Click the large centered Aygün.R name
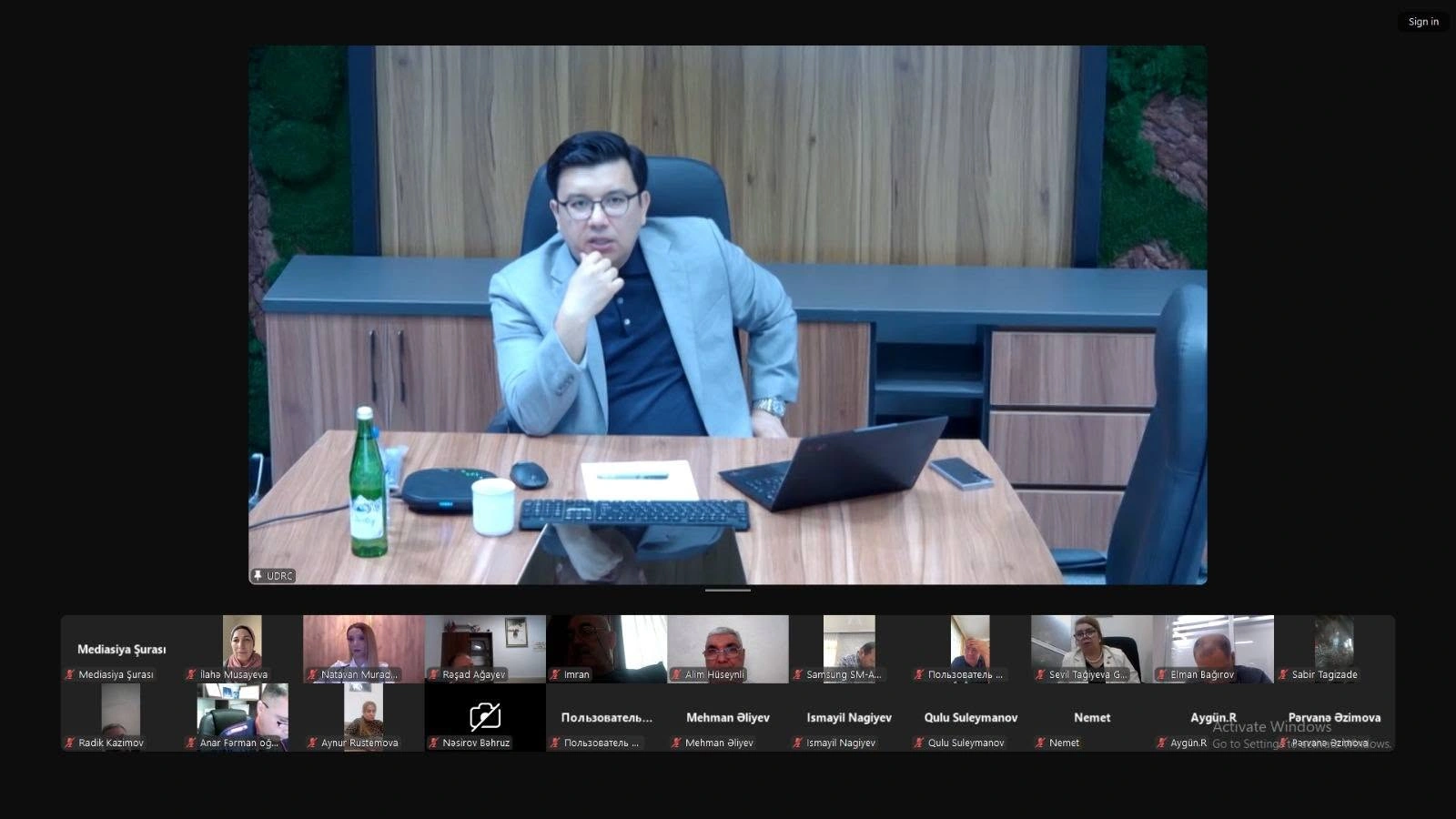Viewport: 1456px width, 819px height. pyautogui.click(x=1213, y=717)
